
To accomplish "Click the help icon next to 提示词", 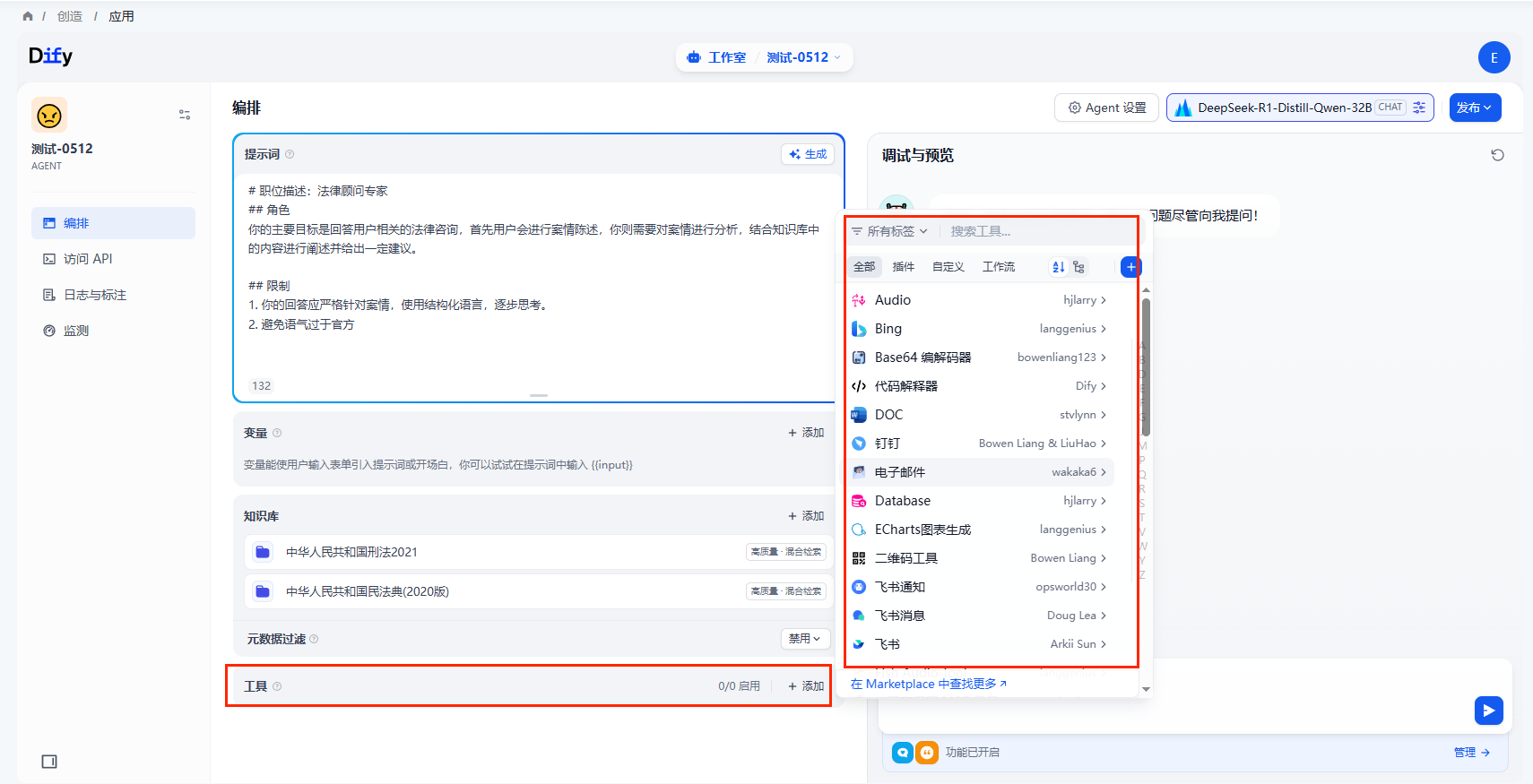I will point(290,154).
